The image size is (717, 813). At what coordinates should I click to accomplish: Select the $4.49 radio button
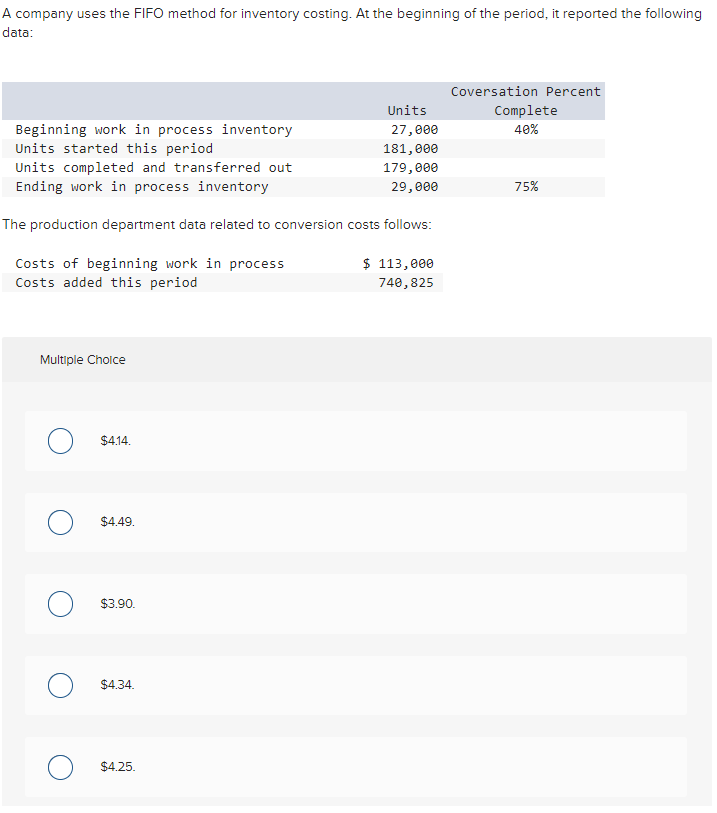pyautogui.click(x=60, y=522)
